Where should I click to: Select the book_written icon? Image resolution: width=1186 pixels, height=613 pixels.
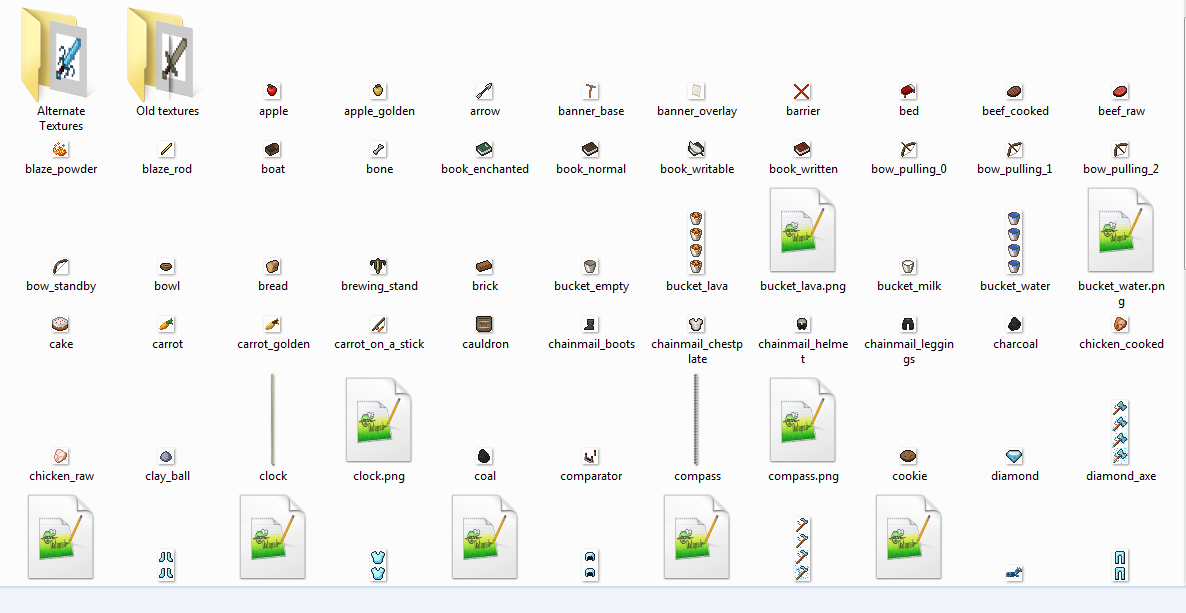pyautogui.click(x=803, y=149)
